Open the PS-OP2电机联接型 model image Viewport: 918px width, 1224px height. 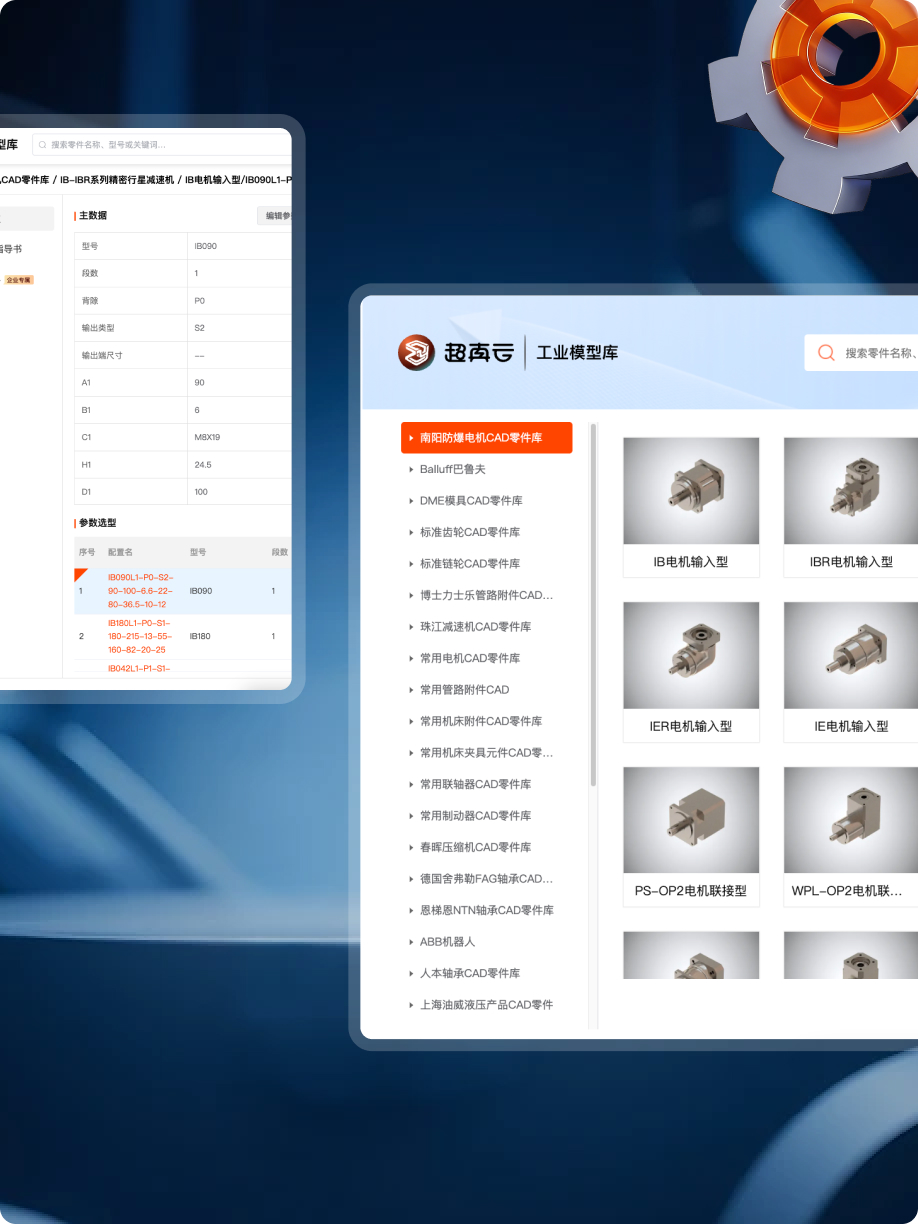[690, 820]
